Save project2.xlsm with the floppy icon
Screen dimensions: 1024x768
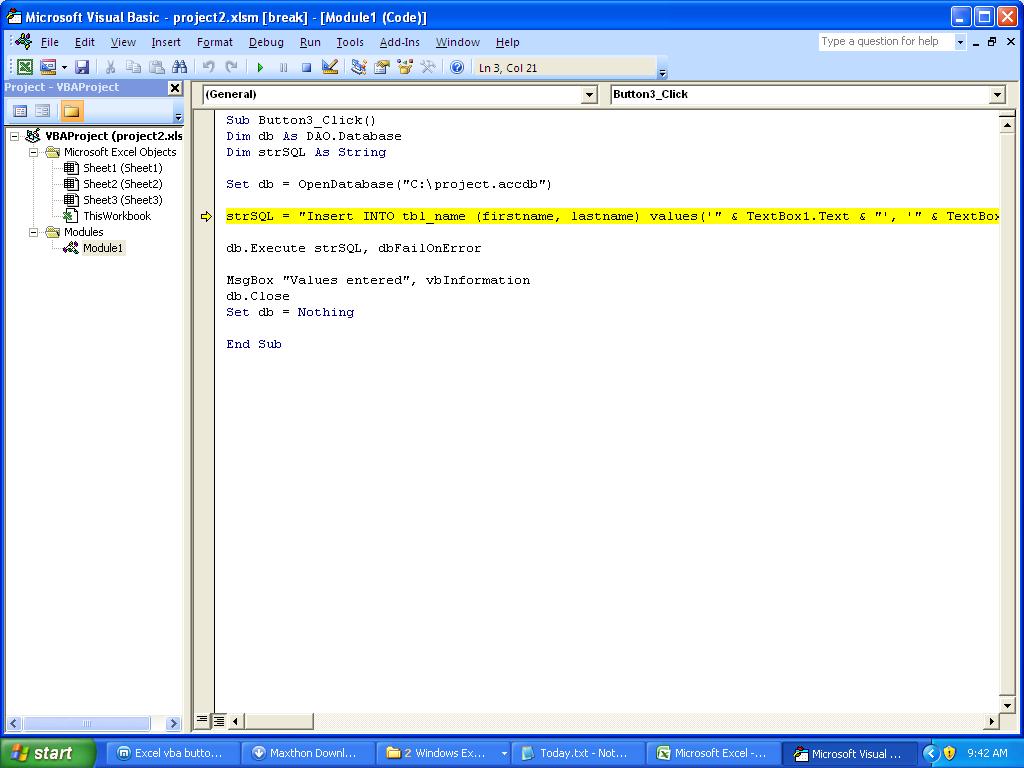point(82,67)
